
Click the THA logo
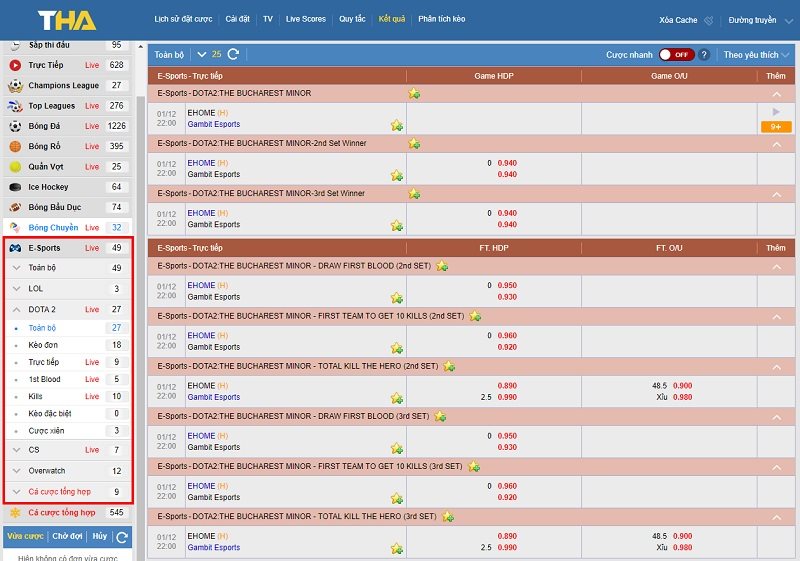(x=67, y=20)
